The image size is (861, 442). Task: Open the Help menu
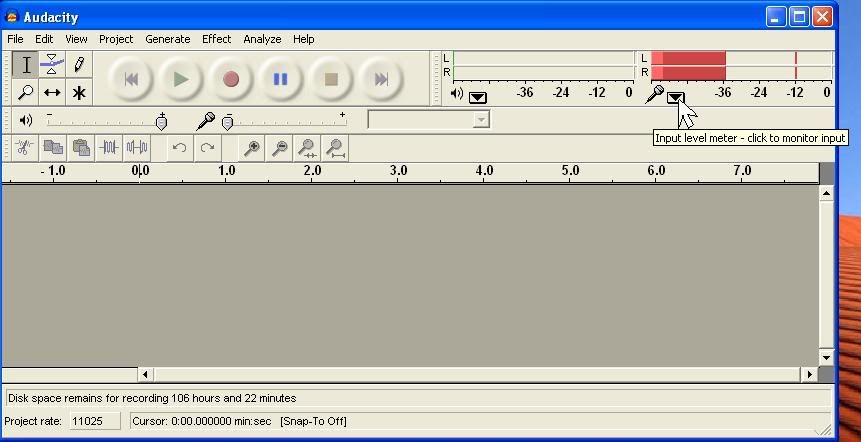pyautogui.click(x=303, y=39)
